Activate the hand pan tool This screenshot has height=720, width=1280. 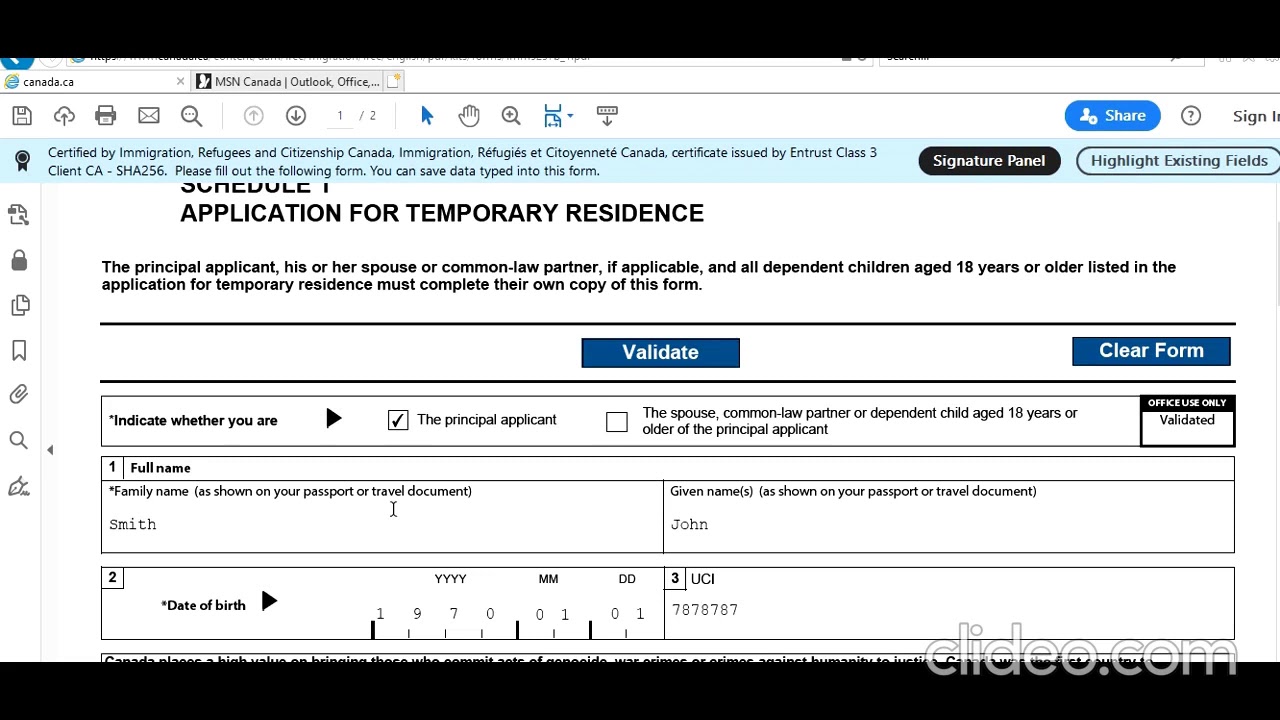coord(469,116)
